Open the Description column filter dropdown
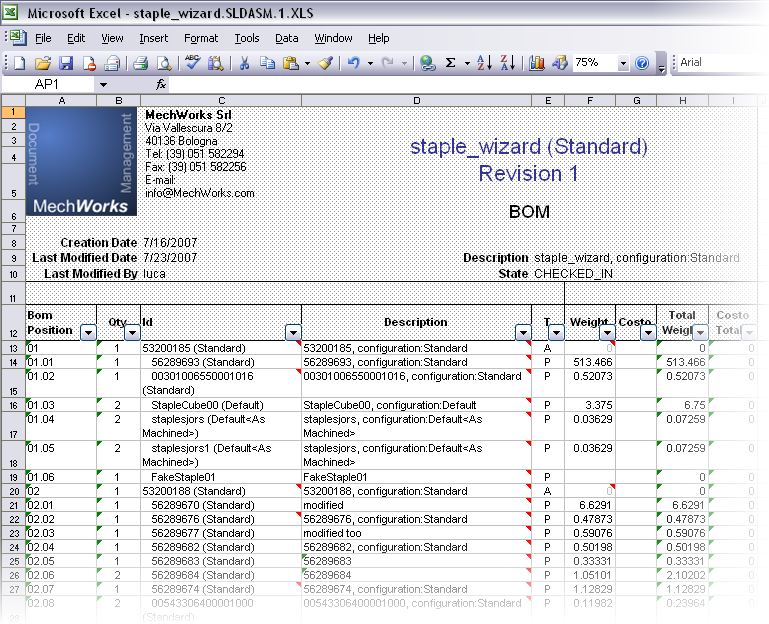 tap(523, 333)
